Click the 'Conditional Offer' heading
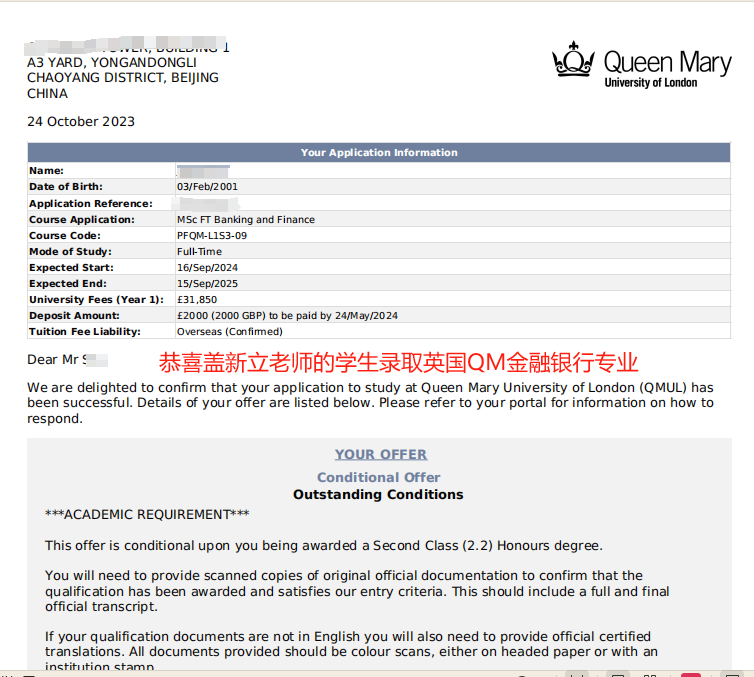 (x=378, y=477)
